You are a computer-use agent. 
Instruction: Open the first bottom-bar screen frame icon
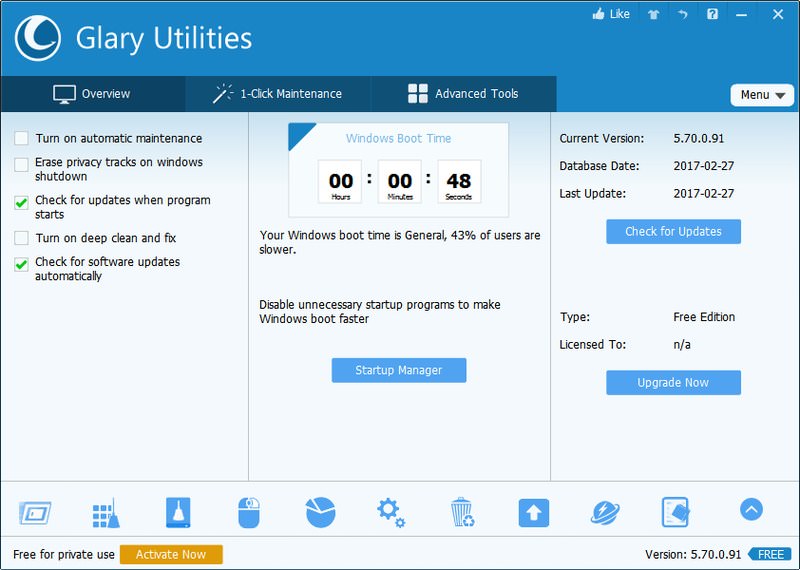click(35, 513)
